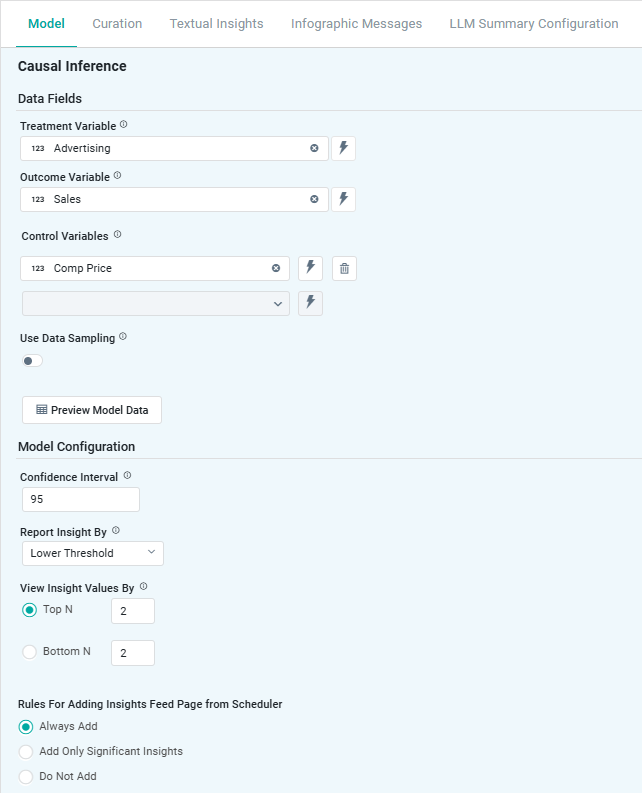The width and height of the screenshot is (642, 793).
Task: Click lightning icon beside Advertising treatment field
Action: pyautogui.click(x=343, y=148)
